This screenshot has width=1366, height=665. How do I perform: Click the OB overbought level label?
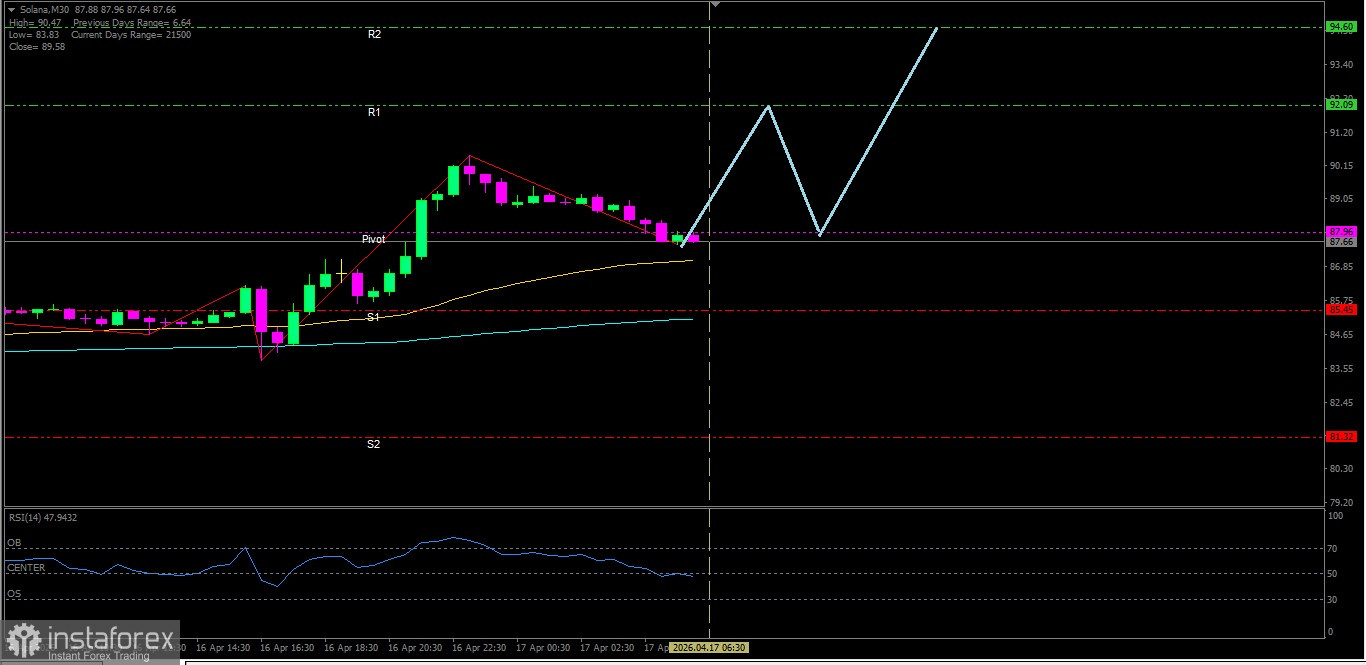14,543
